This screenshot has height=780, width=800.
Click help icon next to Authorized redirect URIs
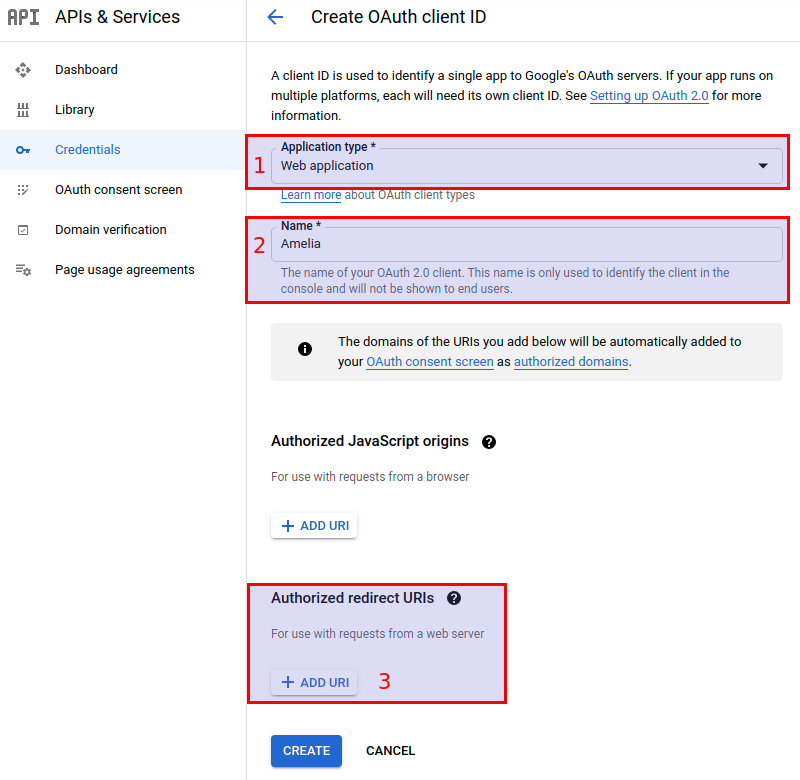click(x=454, y=598)
